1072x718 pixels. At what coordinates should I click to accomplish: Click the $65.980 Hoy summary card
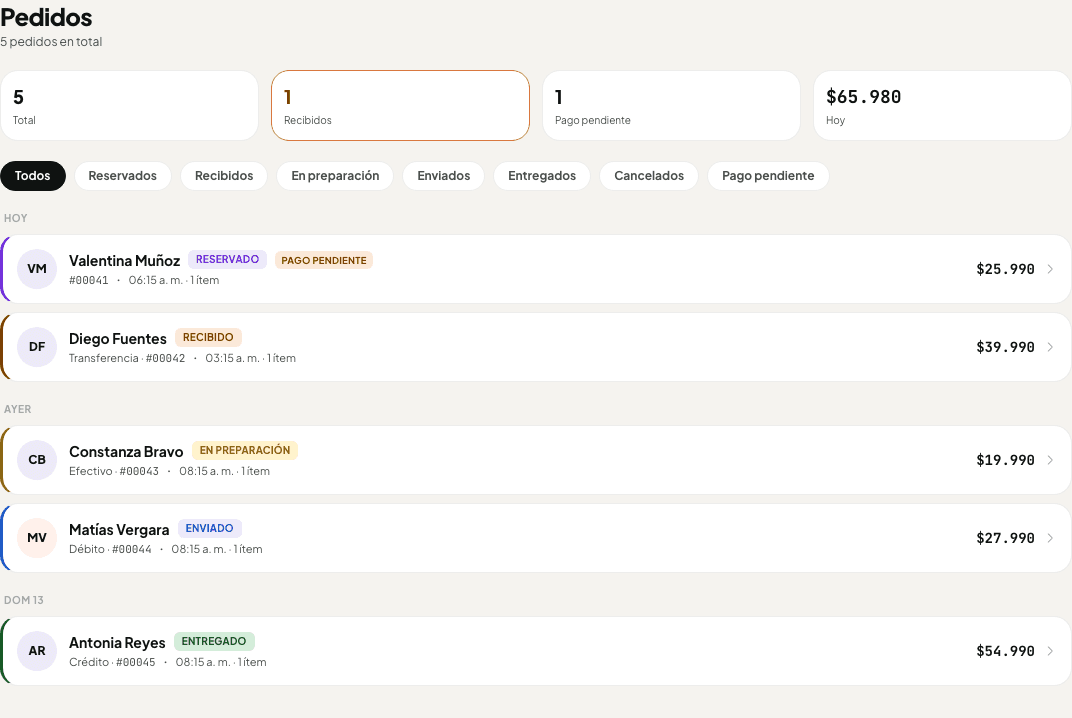click(x=943, y=105)
